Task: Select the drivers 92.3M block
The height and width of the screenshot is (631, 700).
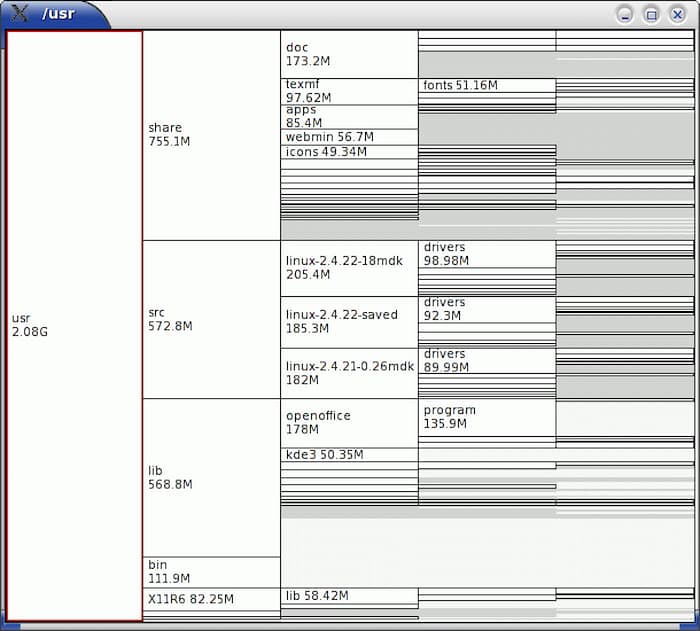Action: [487, 309]
